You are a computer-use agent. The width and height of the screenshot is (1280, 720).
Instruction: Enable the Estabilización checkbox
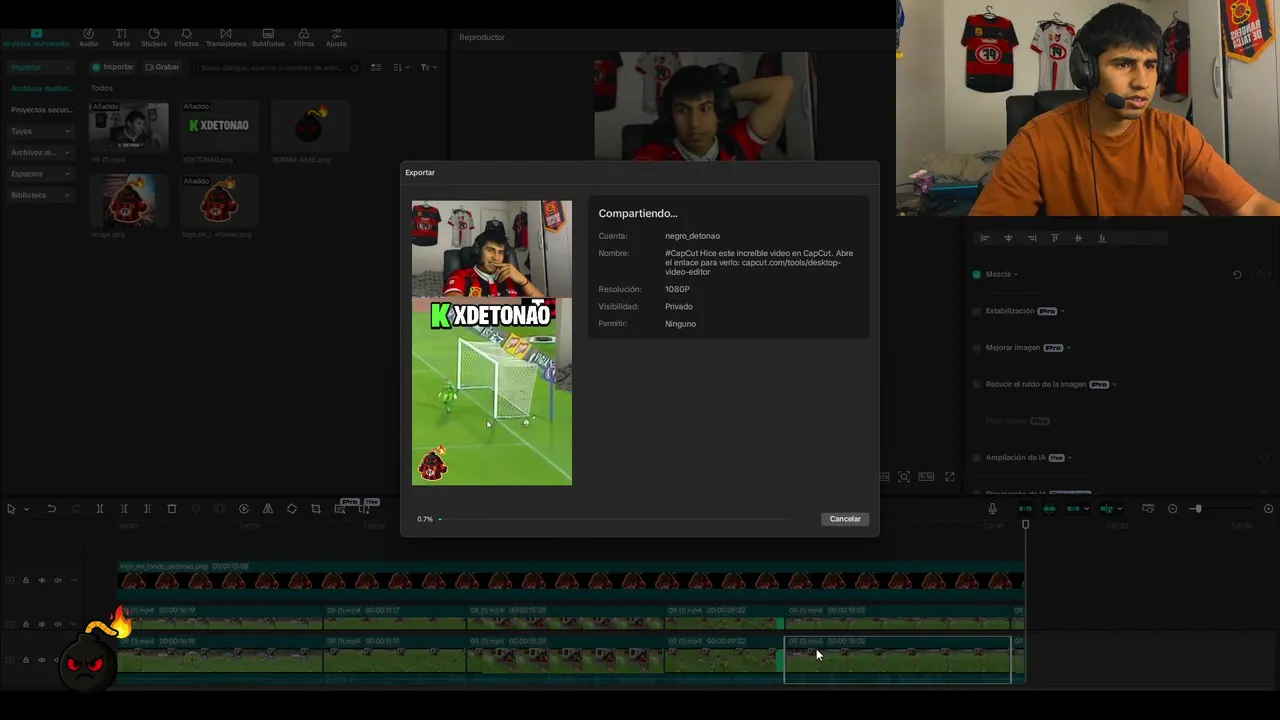(977, 311)
